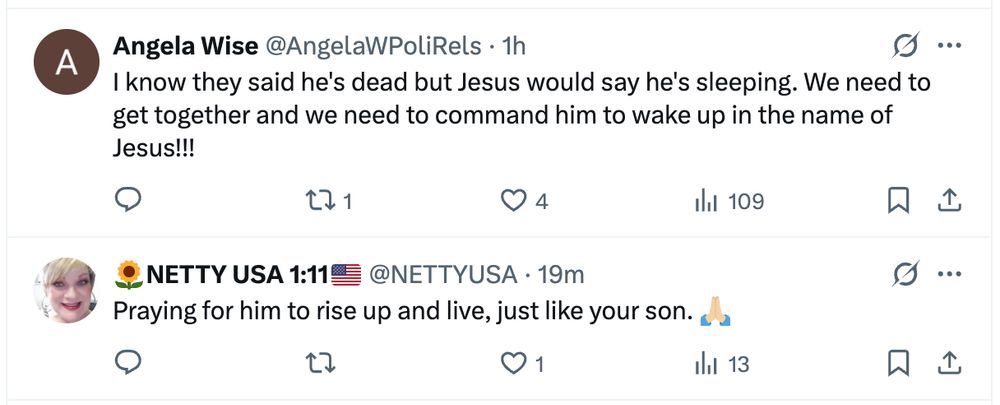Open Grok icon on Angela's tweet

(x=905, y=46)
